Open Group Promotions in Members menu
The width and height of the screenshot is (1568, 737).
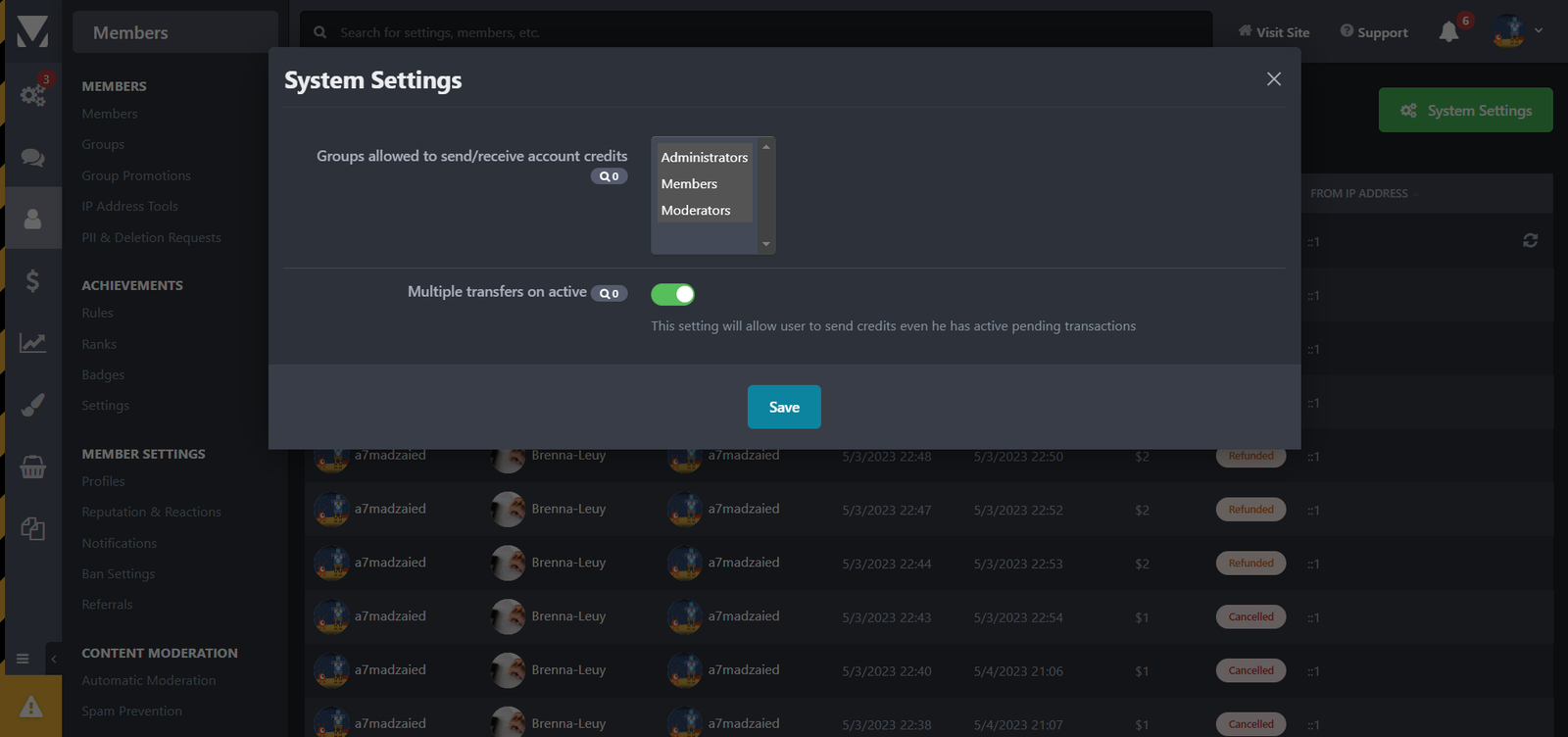(136, 175)
